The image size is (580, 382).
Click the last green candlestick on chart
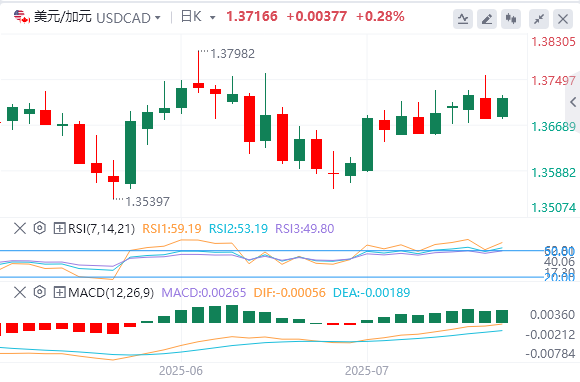[x=502, y=107]
